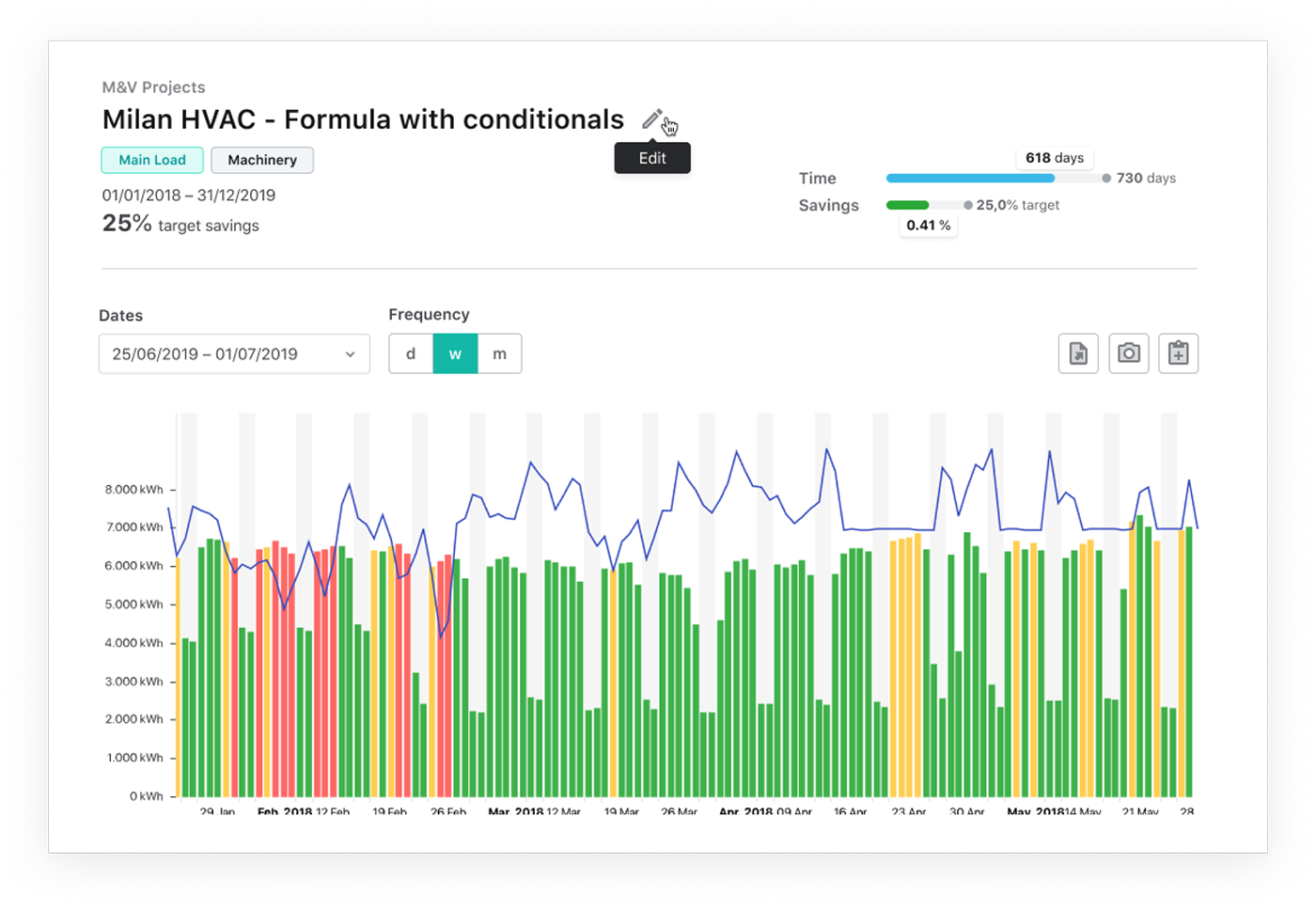1316x910 pixels.
Task: Click the Edit tooltip label
Action: click(x=652, y=158)
